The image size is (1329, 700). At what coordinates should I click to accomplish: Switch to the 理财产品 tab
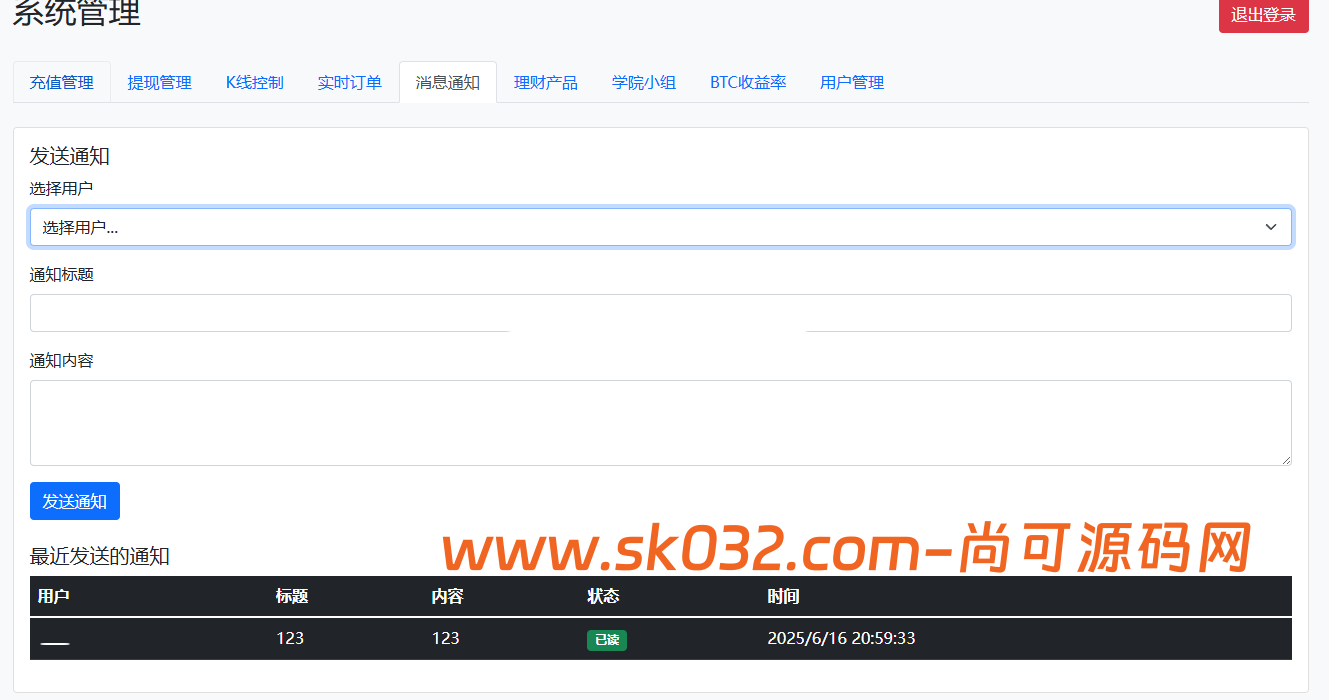pyautogui.click(x=545, y=82)
